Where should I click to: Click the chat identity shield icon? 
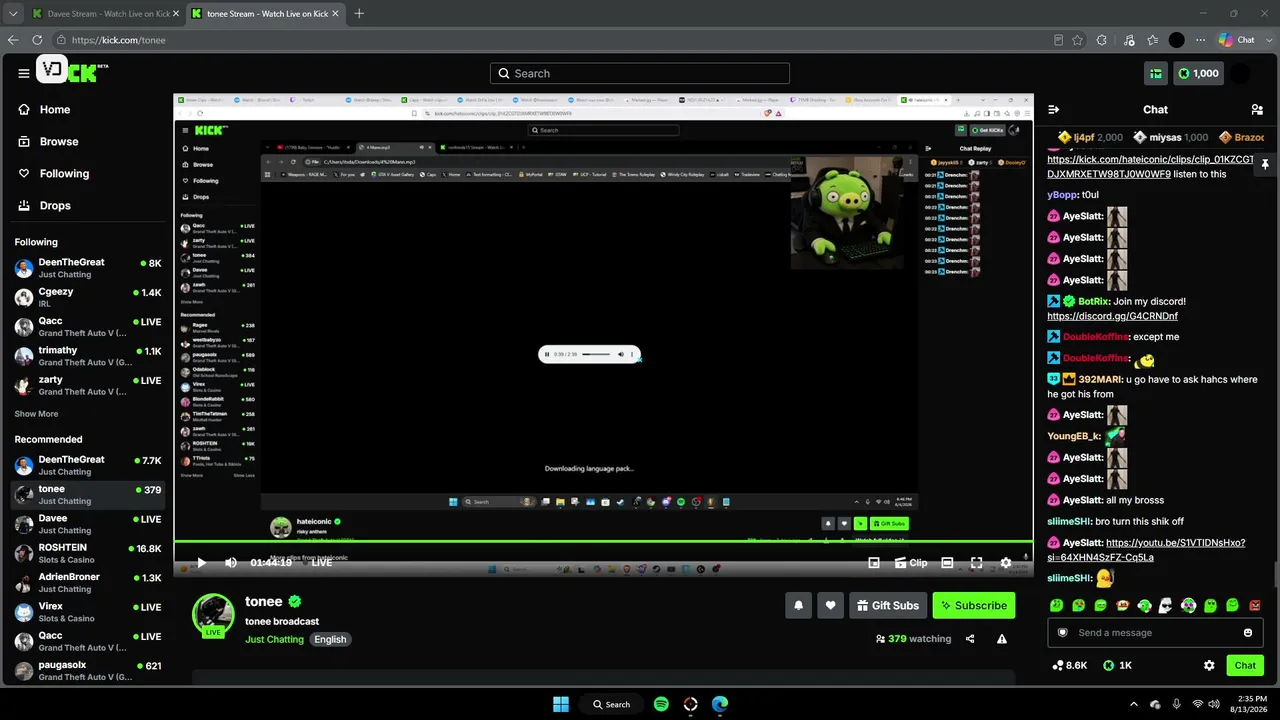(x=1063, y=632)
